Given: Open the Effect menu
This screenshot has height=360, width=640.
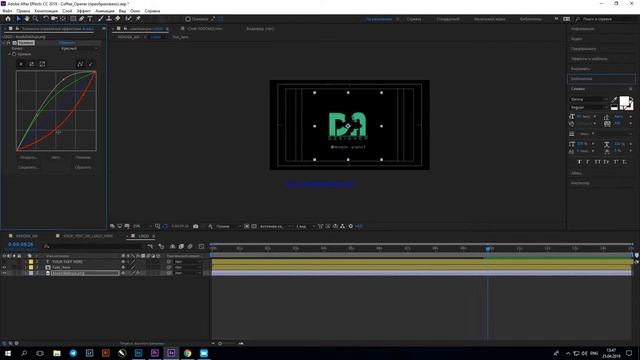Looking at the screenshot, I should 84,11.
